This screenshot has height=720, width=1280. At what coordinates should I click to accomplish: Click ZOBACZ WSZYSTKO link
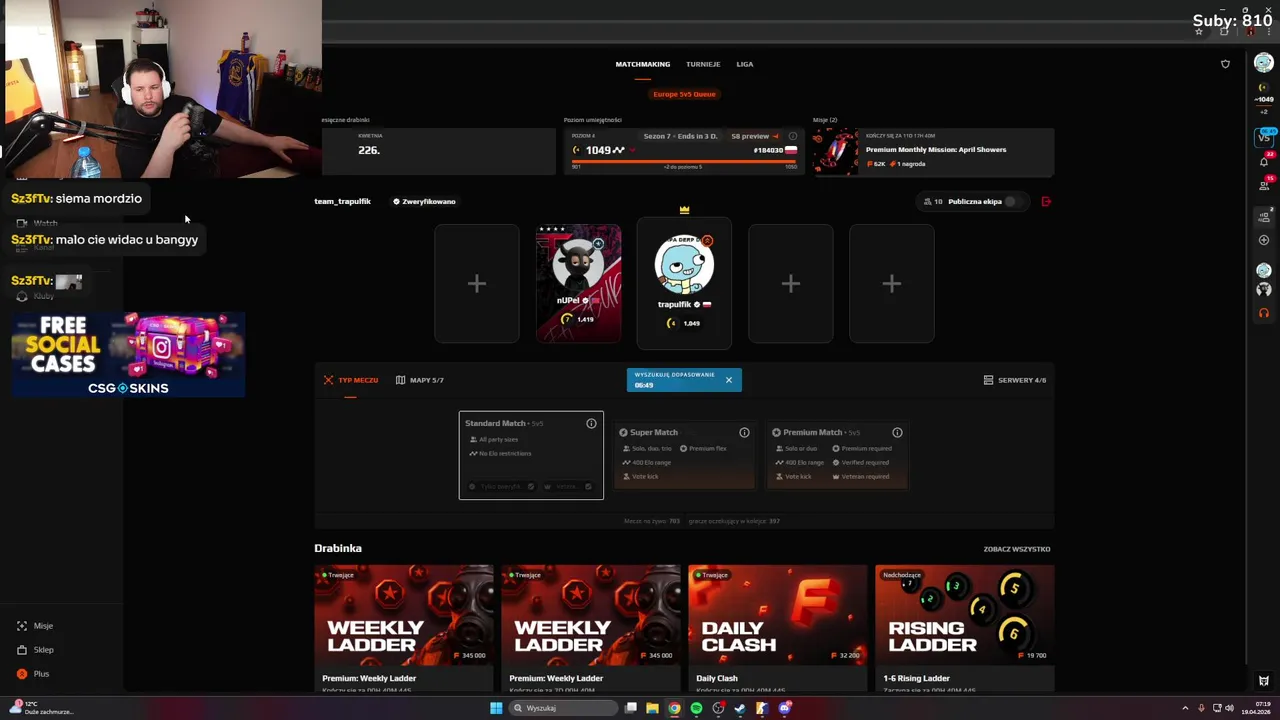1017,549
